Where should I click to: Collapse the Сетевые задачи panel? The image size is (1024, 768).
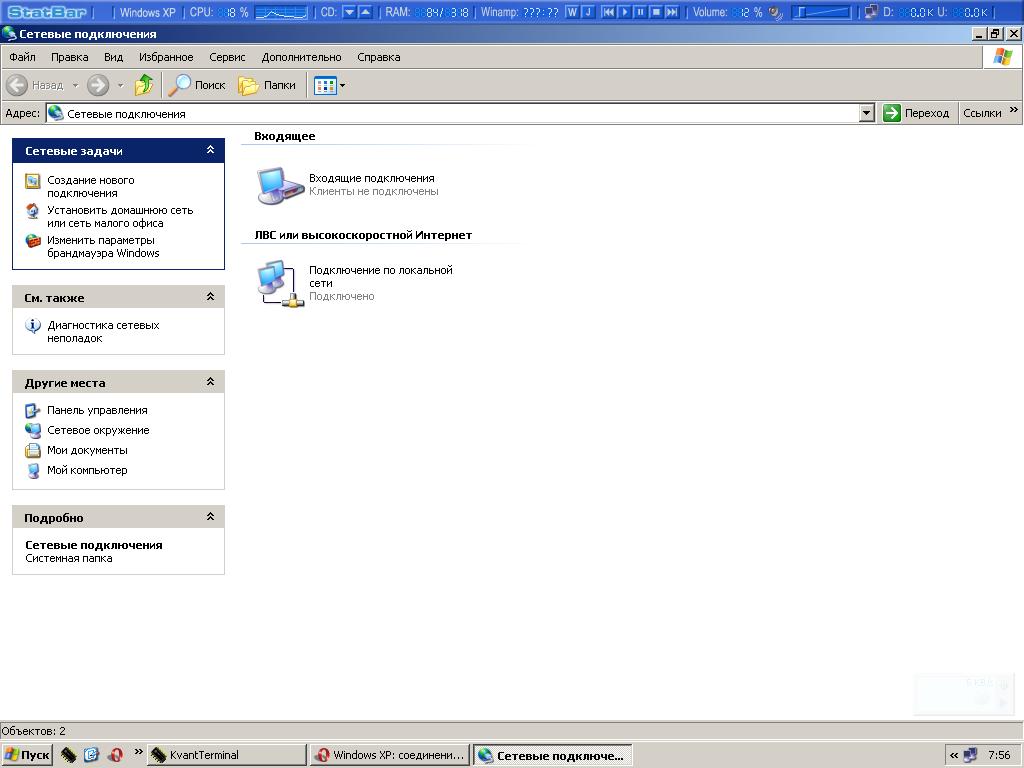(x=210, y=150)
